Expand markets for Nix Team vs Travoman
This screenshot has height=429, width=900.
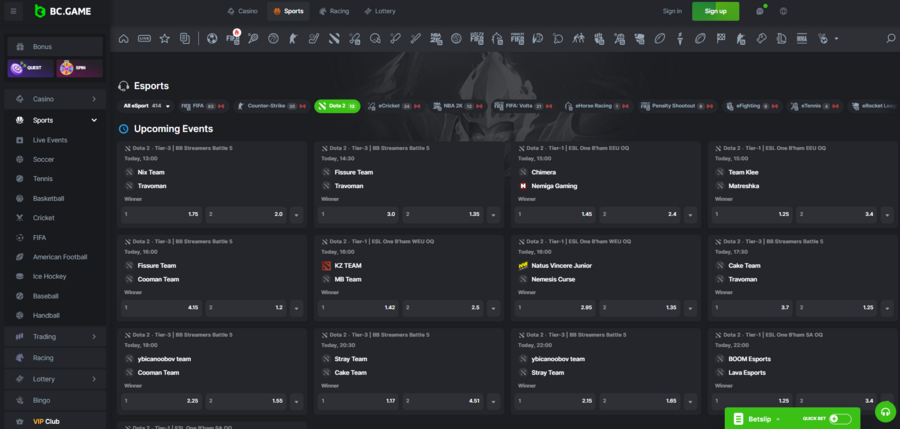click(296, 214)
